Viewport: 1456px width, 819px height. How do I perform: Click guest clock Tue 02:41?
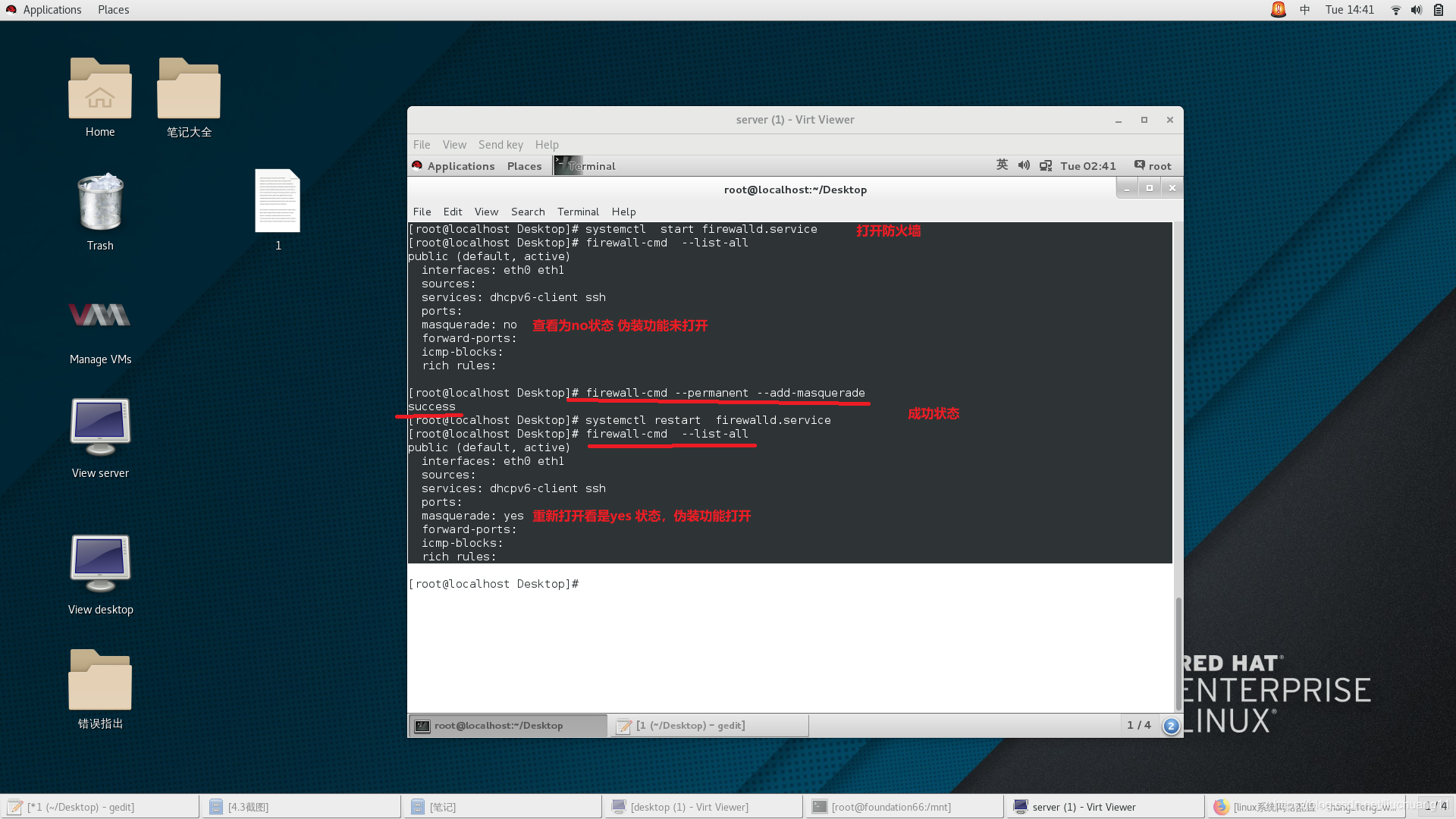point(1088,166)
